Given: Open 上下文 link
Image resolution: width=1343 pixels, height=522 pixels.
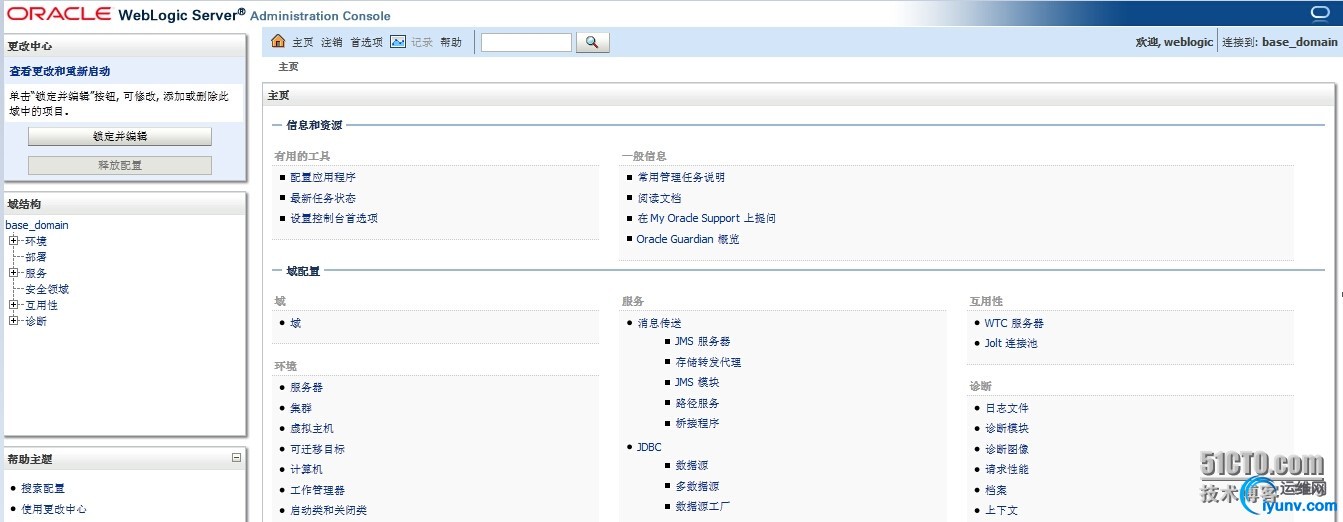Looking at the screenshot, I should [x=1001, y=510].
